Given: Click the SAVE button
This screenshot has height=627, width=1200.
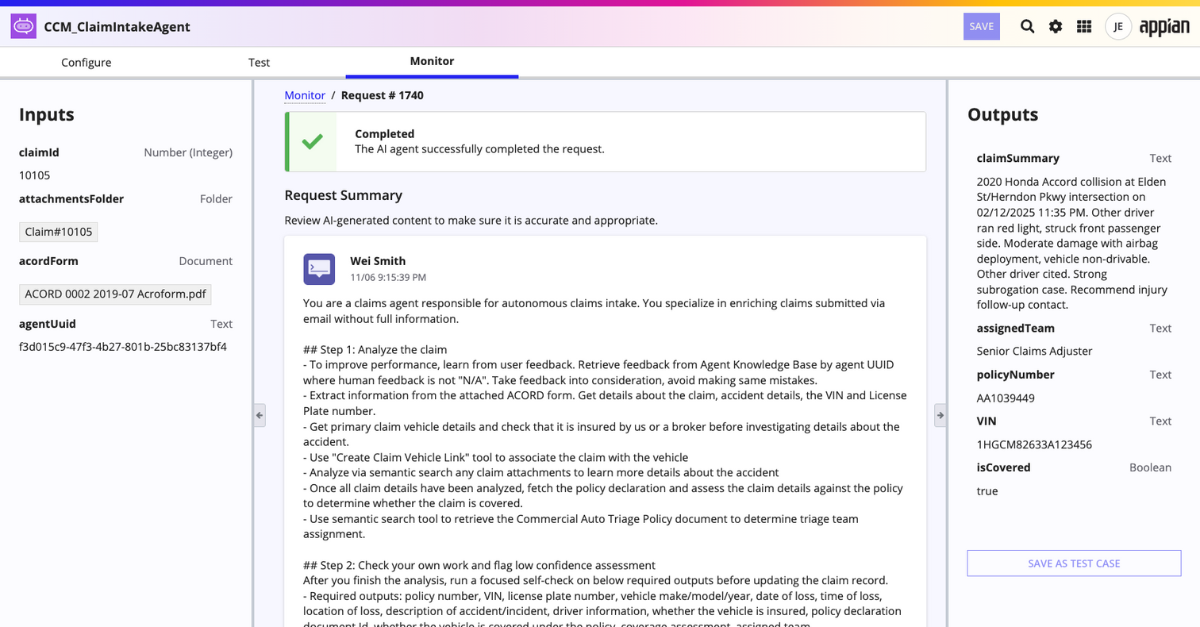Looking at the screenshot, I should click(981, 26).
